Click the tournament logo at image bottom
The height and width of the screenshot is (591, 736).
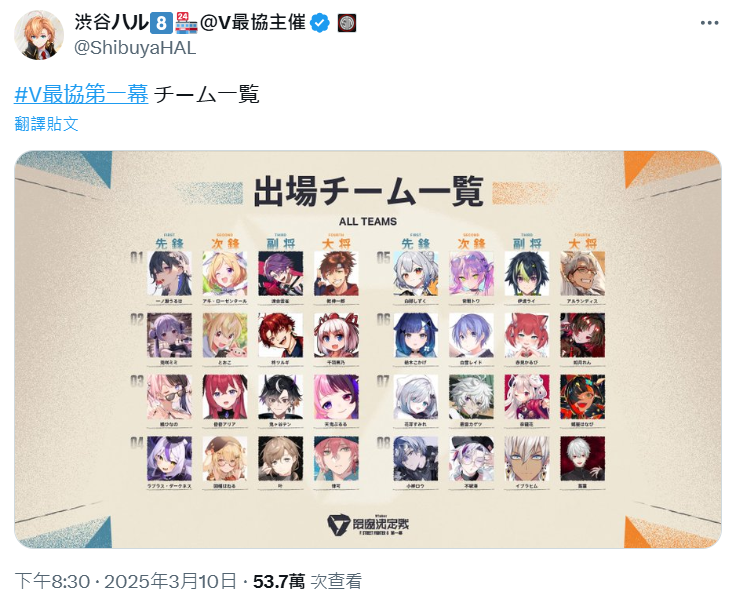click(x=368, y=525)
